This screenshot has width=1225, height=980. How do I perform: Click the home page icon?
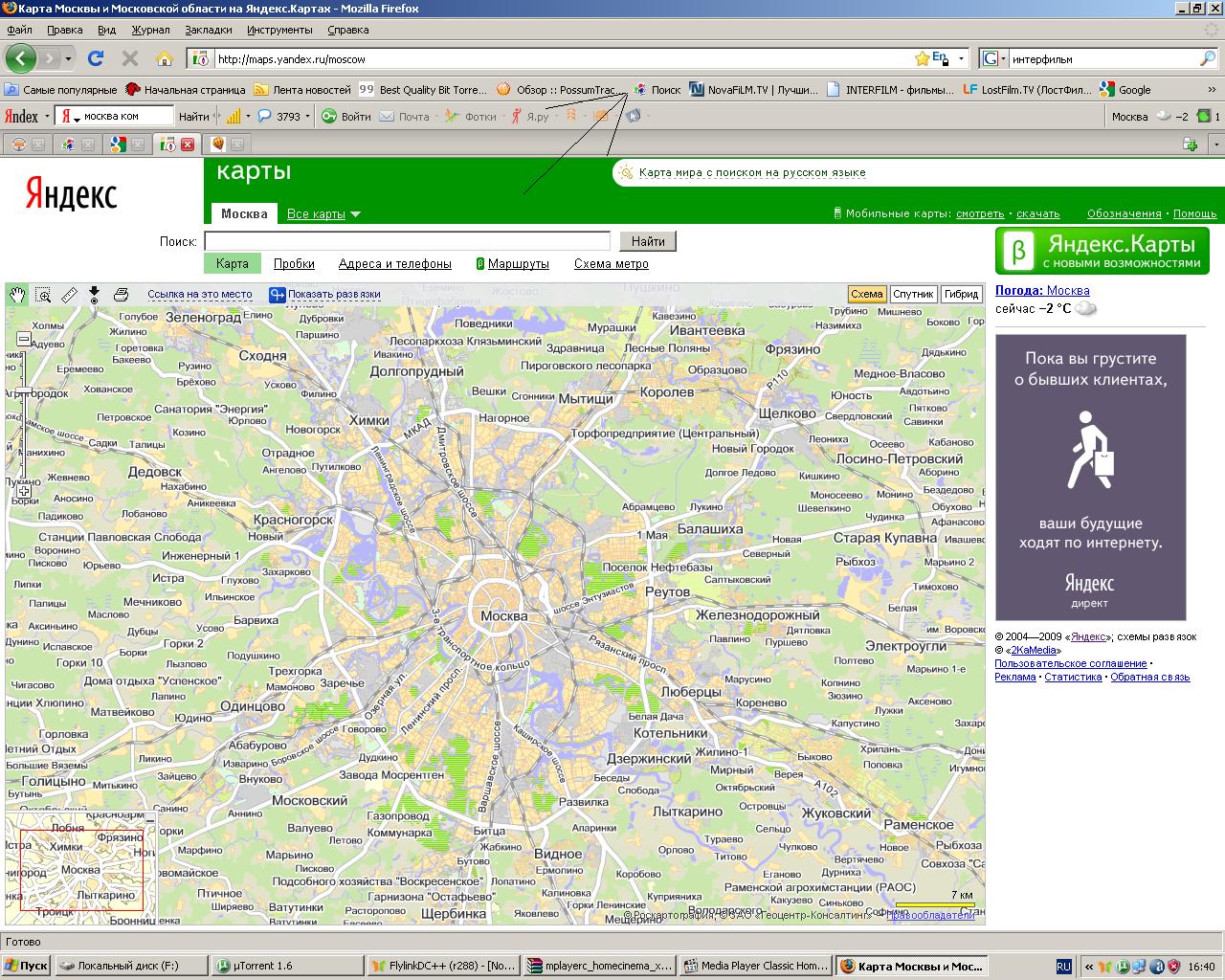coord(165,58)
